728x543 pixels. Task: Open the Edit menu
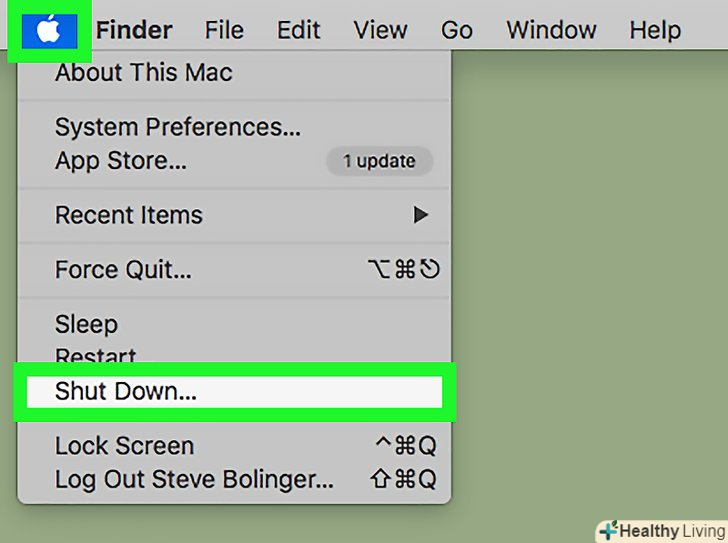click(x=298, y=30)
